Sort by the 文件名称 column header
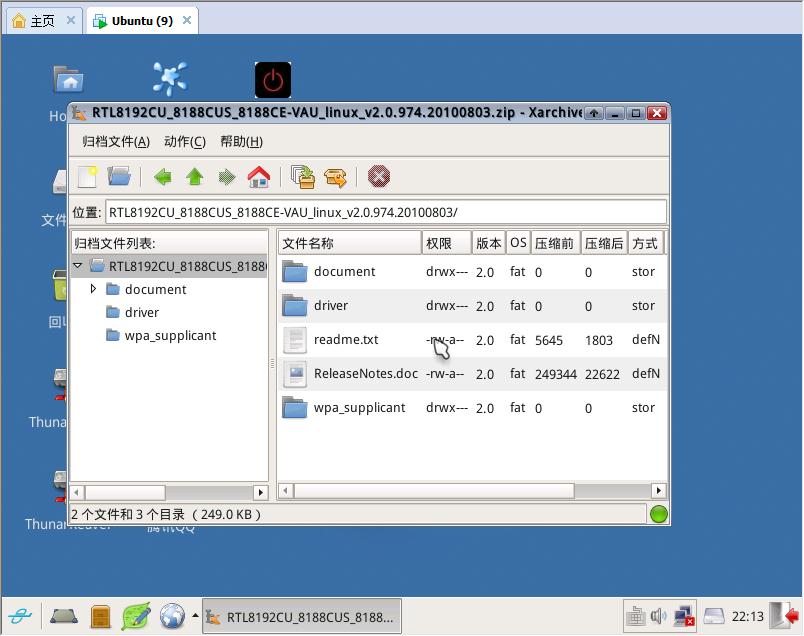This screenshot has height=636, width=804. pos(350,243)
